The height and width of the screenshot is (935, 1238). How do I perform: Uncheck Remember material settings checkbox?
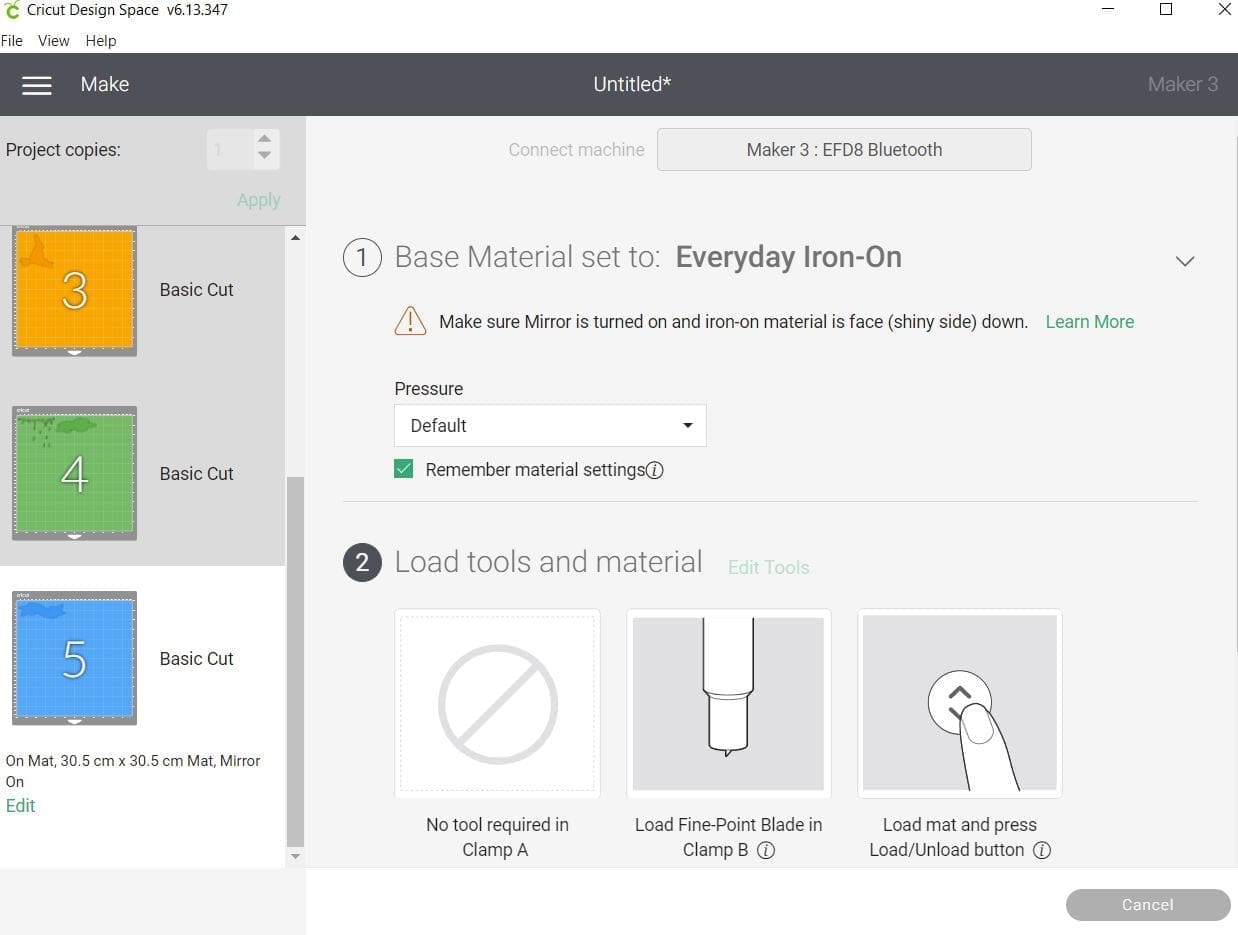tap(404, 469)
